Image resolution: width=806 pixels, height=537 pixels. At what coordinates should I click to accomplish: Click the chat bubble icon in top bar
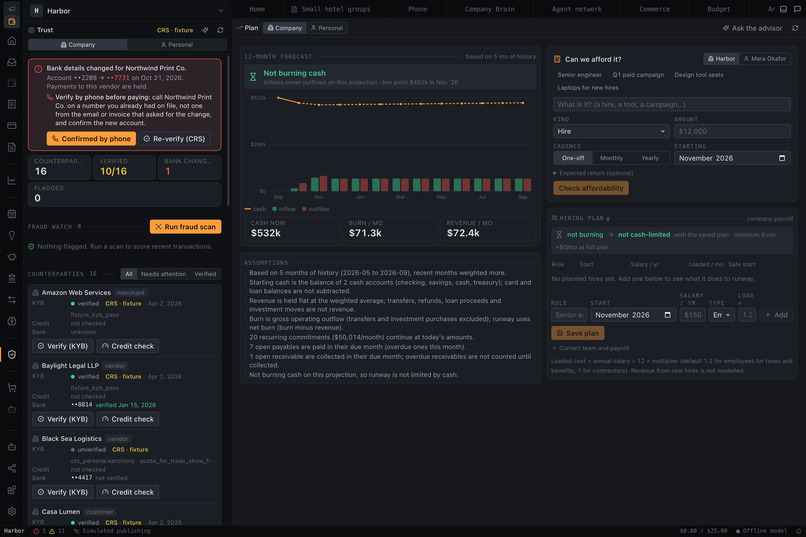797,9
